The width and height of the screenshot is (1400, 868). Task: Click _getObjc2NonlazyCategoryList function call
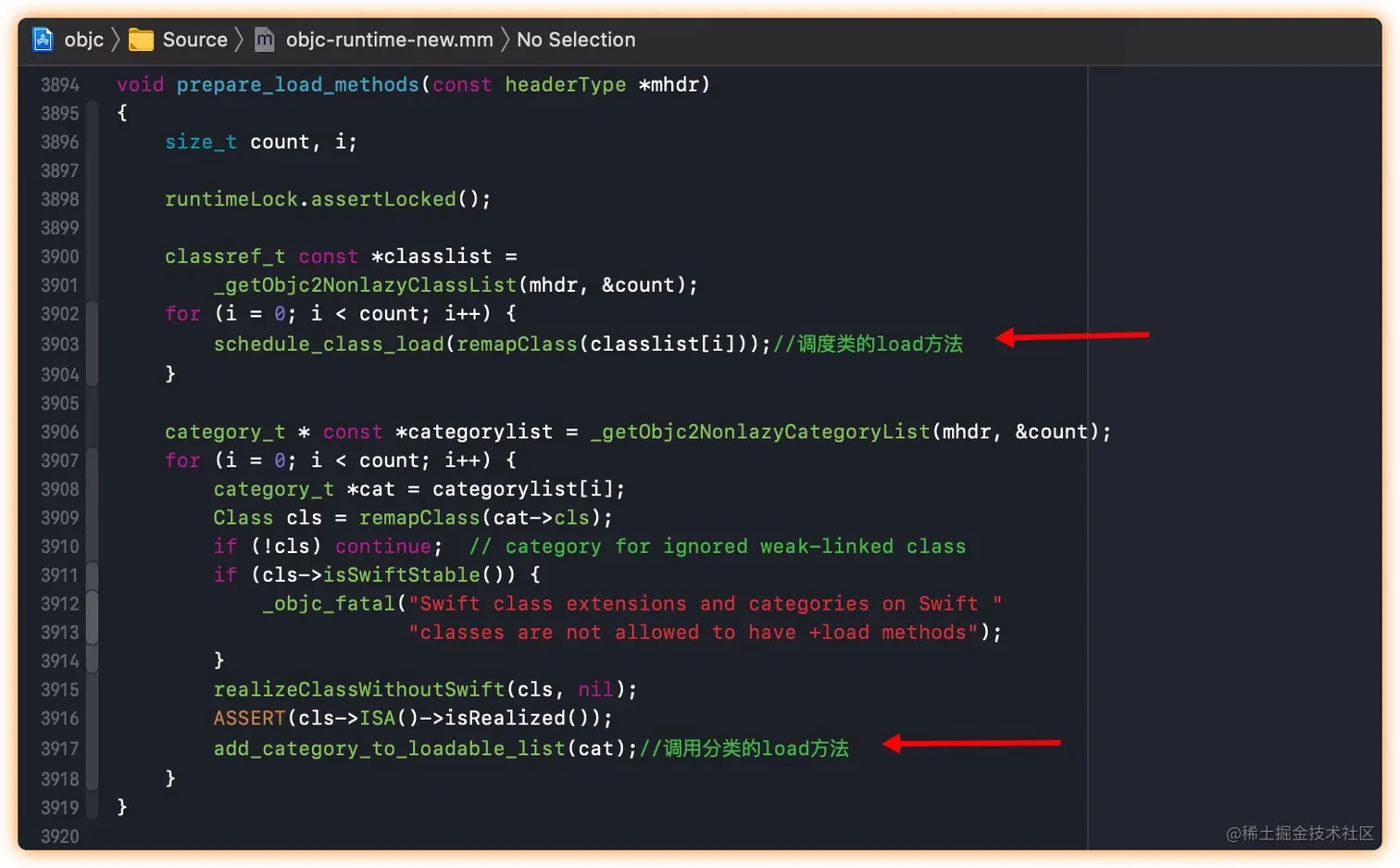point(760,432)
